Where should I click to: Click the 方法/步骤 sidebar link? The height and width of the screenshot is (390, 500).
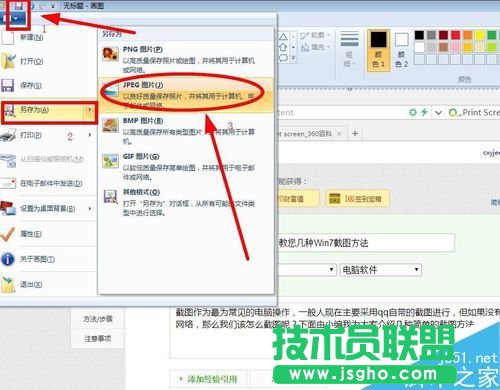(98, 319)
